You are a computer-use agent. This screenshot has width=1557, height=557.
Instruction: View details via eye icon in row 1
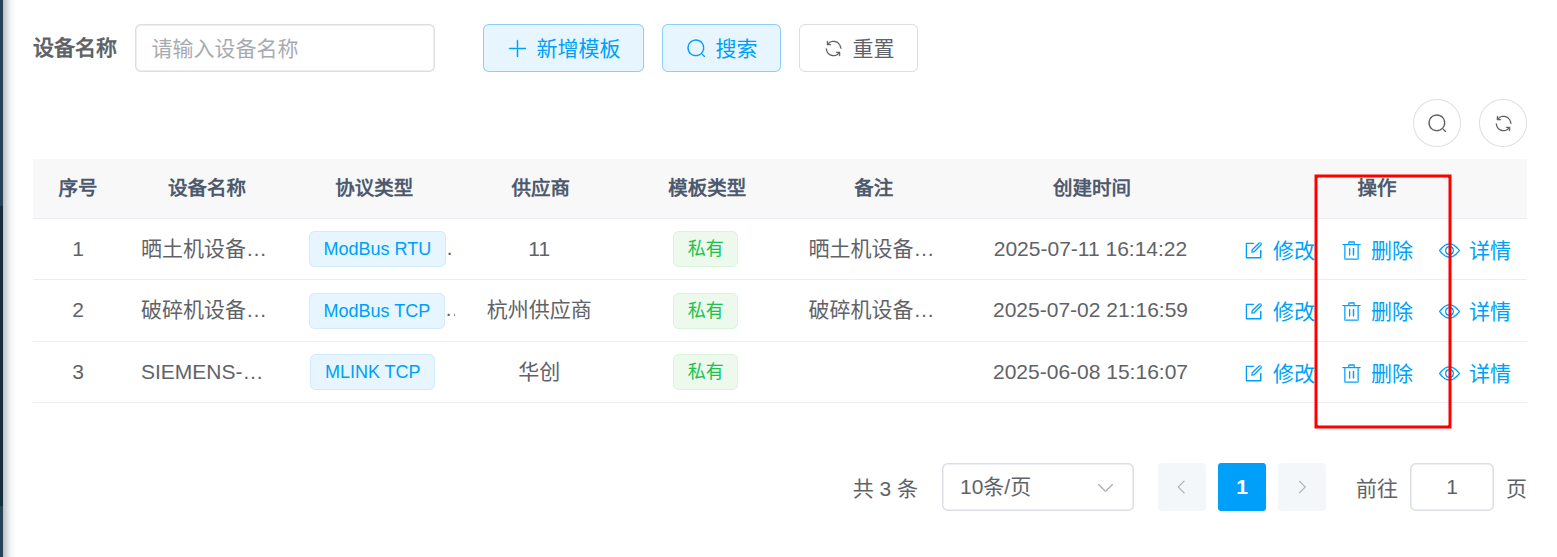point(1449,250)
